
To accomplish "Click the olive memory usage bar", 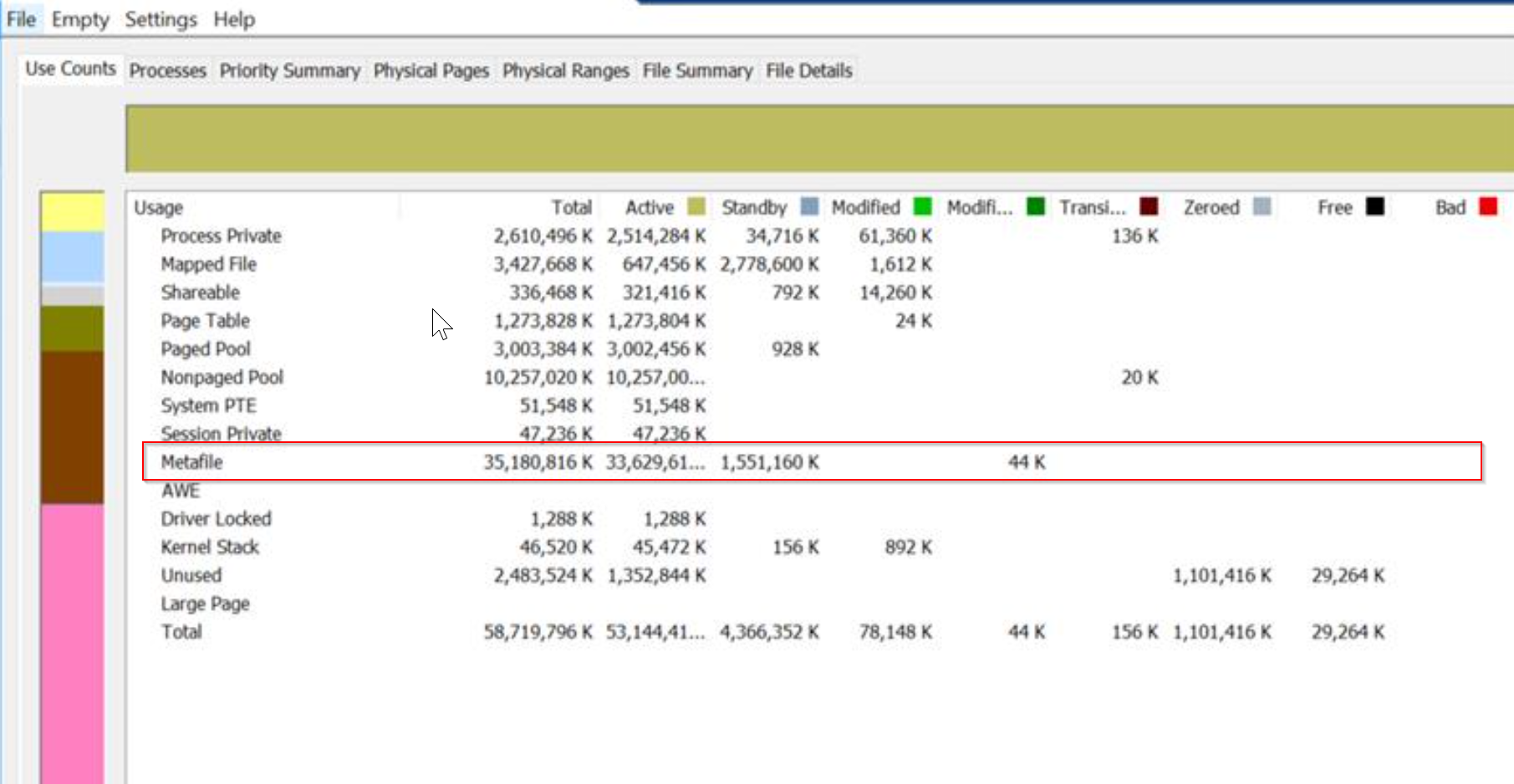I will [819, 139].
